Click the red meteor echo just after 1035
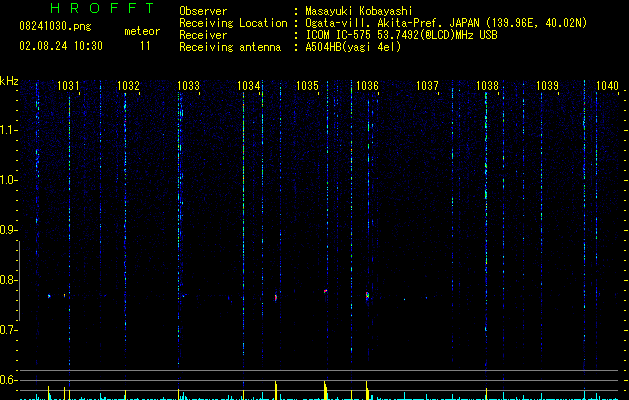The image size is (629, 400). tap(326, 291)
